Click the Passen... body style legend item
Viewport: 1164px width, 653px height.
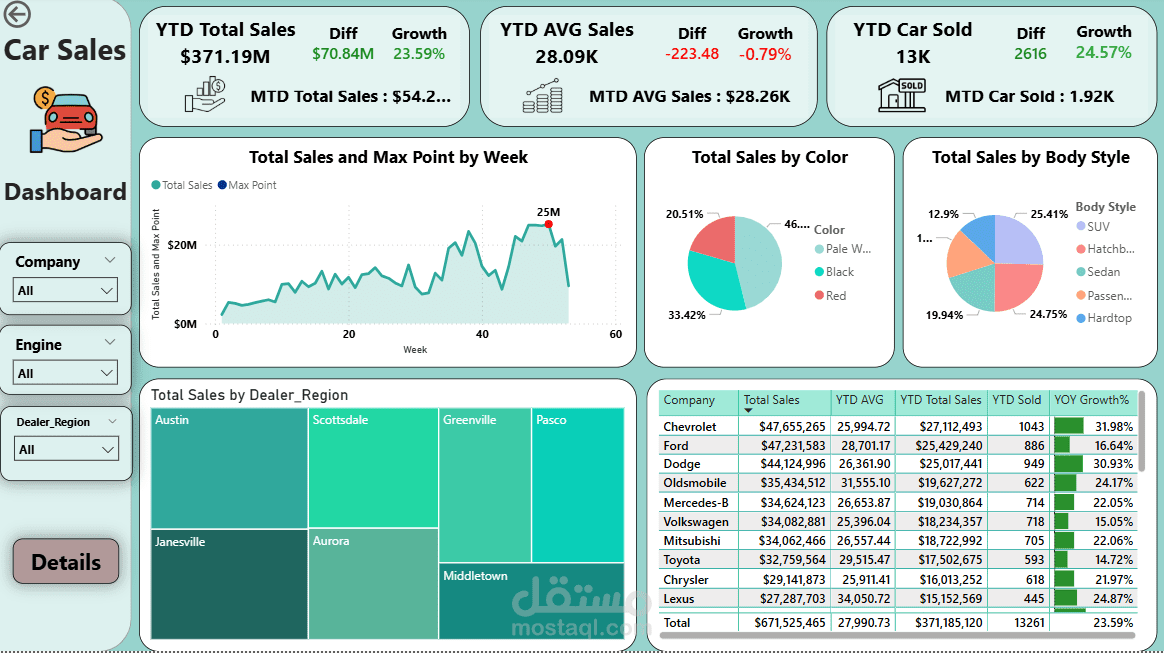1104,295
